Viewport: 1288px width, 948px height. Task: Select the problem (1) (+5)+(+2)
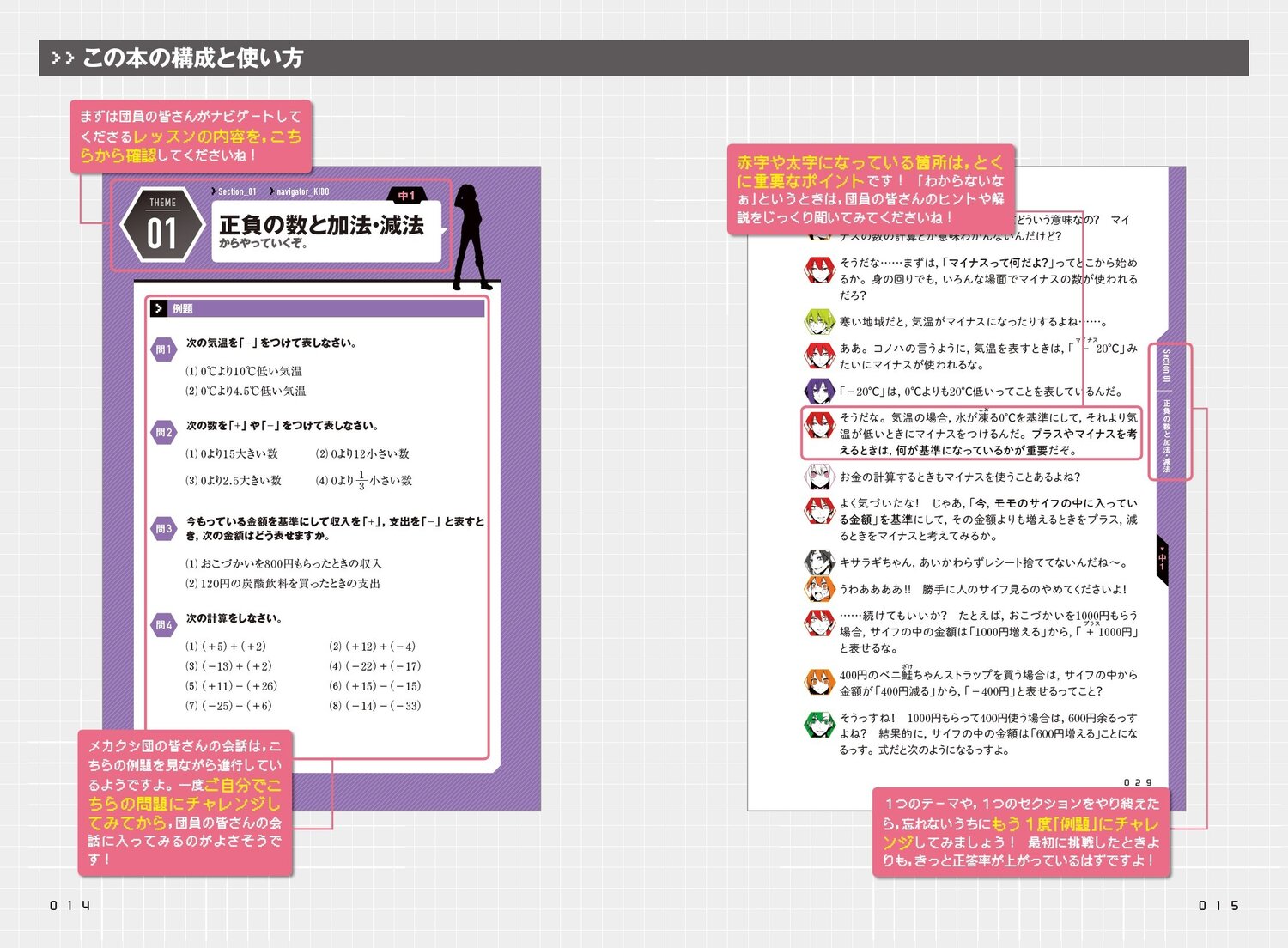click(x=226, y=647)
